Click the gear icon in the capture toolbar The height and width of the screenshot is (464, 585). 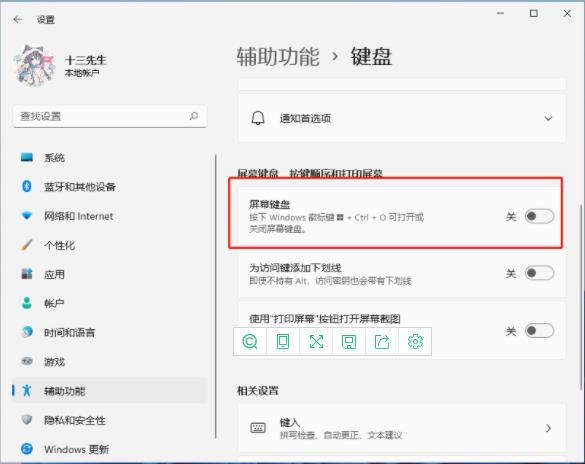click(x=415, y=341)
